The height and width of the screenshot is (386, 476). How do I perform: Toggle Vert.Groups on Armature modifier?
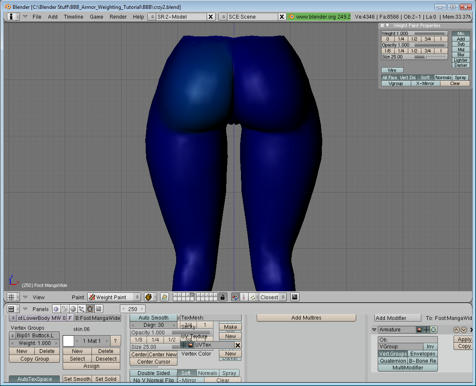pos(393,354)
